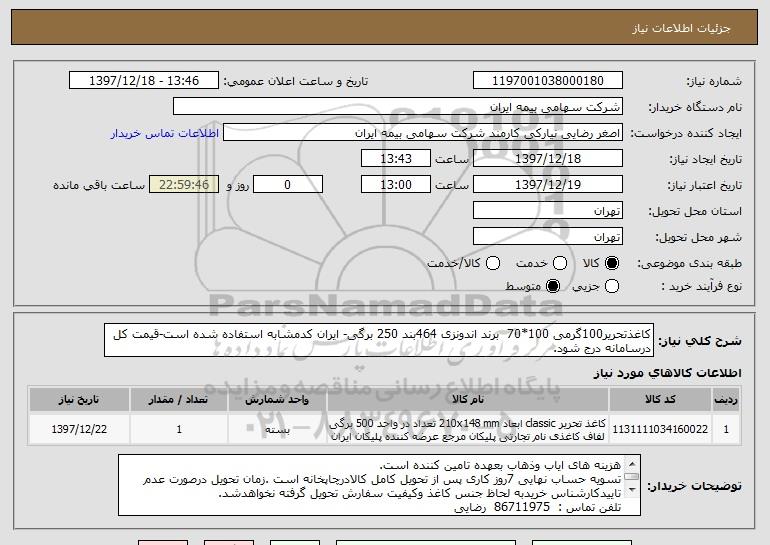This screenshot has width=770, height=545.
Task: Click the general need description text box
Action: (379, 340)
